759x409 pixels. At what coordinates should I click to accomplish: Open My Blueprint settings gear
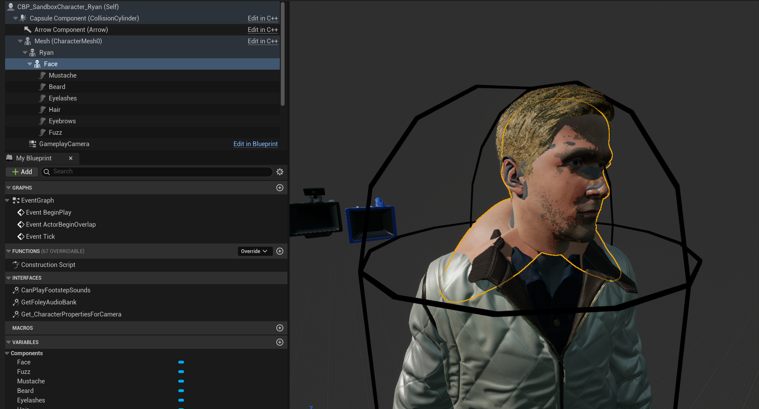(280, 172)
